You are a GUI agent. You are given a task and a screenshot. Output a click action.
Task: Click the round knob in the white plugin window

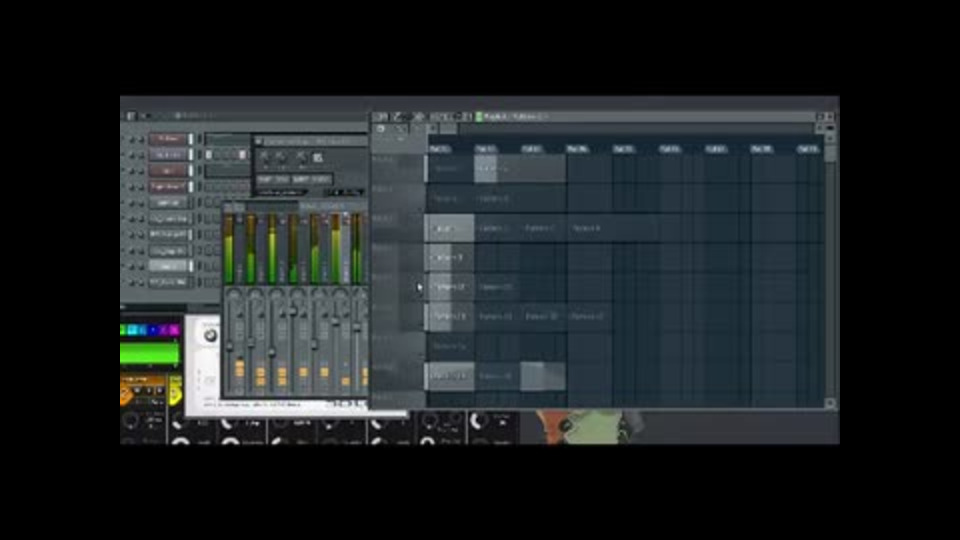[210, 334]
